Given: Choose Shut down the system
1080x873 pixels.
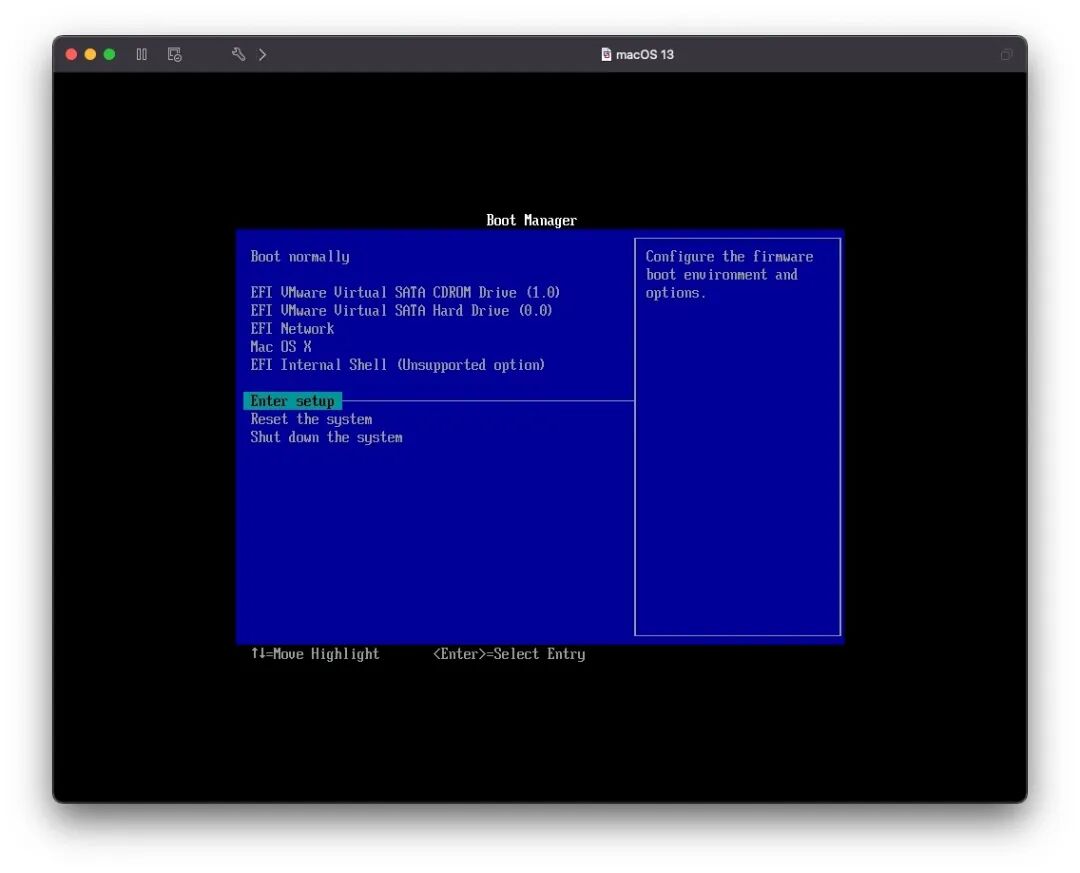Looking at the screenshot, I should point(326,437).
